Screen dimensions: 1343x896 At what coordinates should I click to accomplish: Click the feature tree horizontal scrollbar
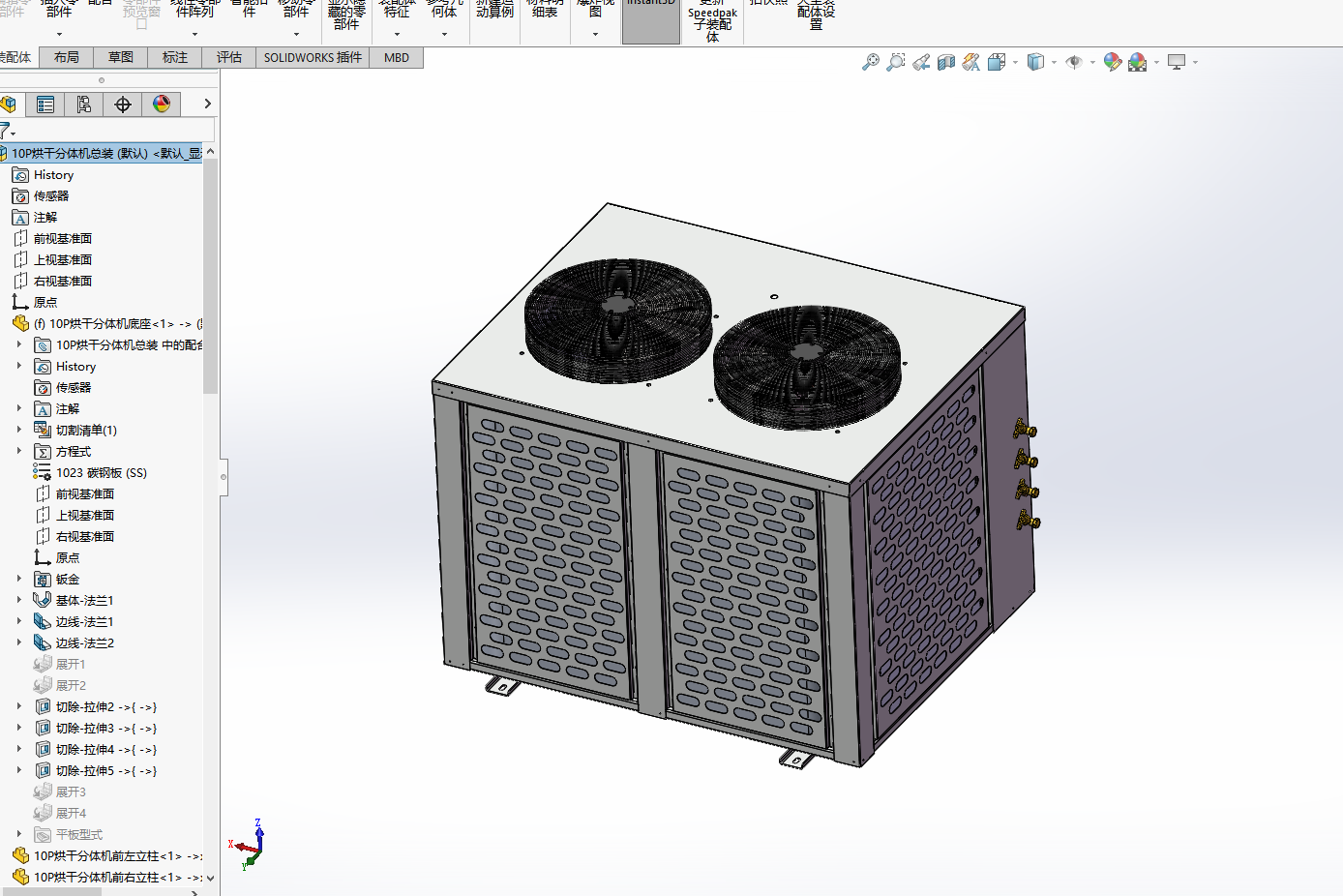(x=50, y=892)
